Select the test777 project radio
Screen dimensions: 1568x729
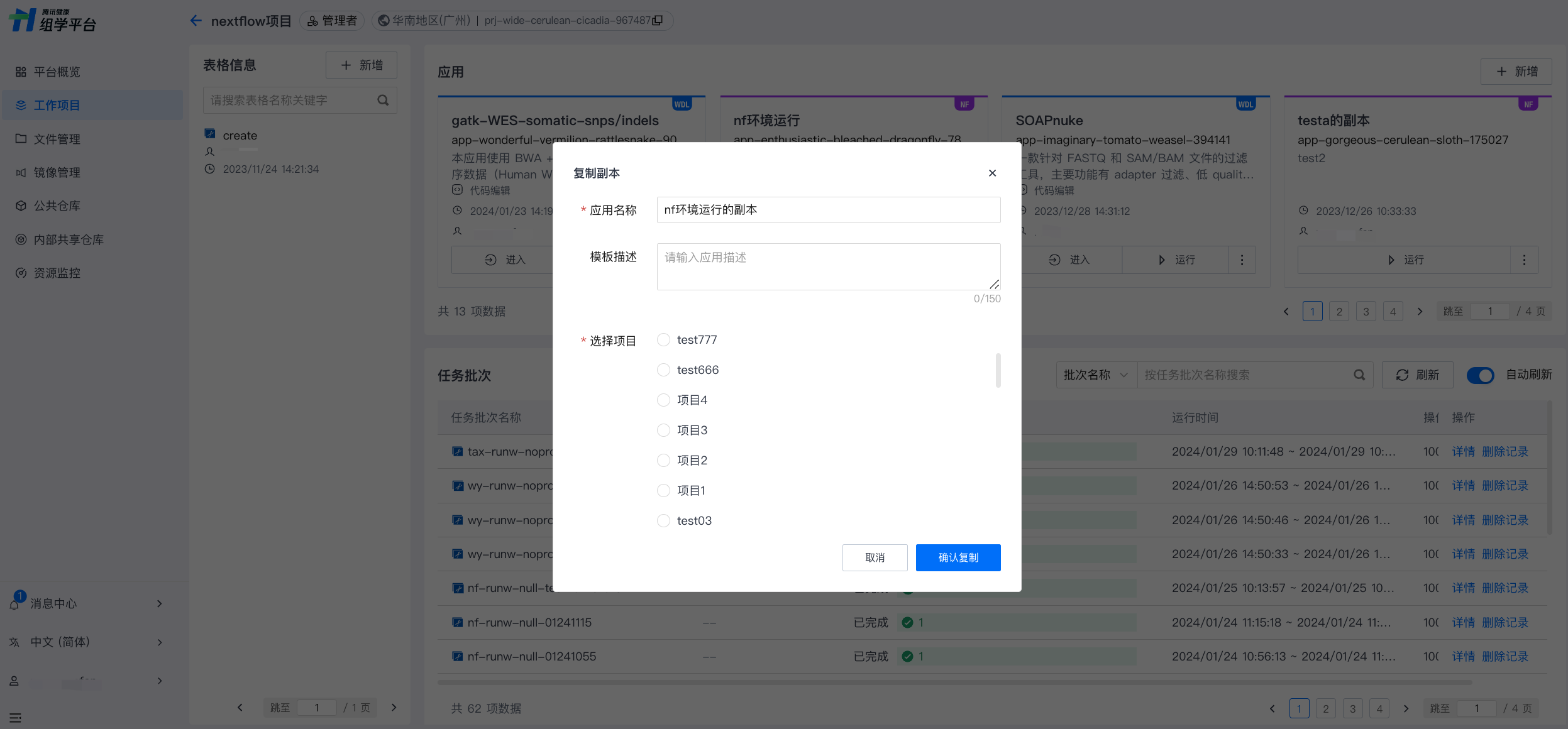click(x=663, y=340)
